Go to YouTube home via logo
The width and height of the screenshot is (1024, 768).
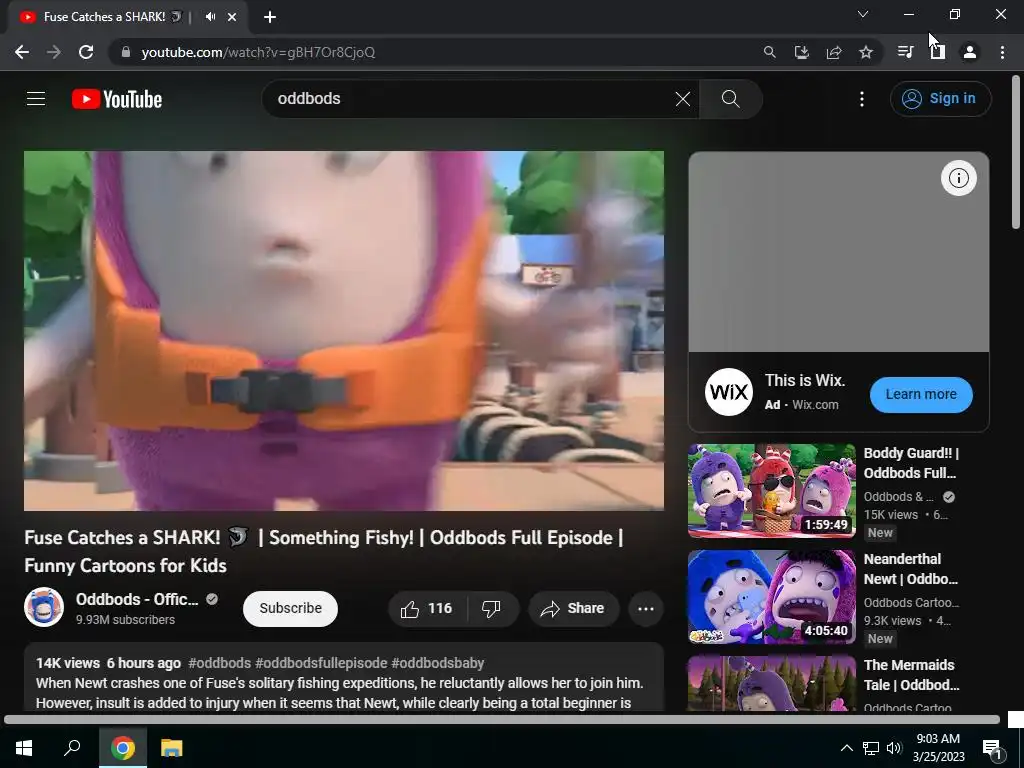pyautogui.click(x=117, y=99)
